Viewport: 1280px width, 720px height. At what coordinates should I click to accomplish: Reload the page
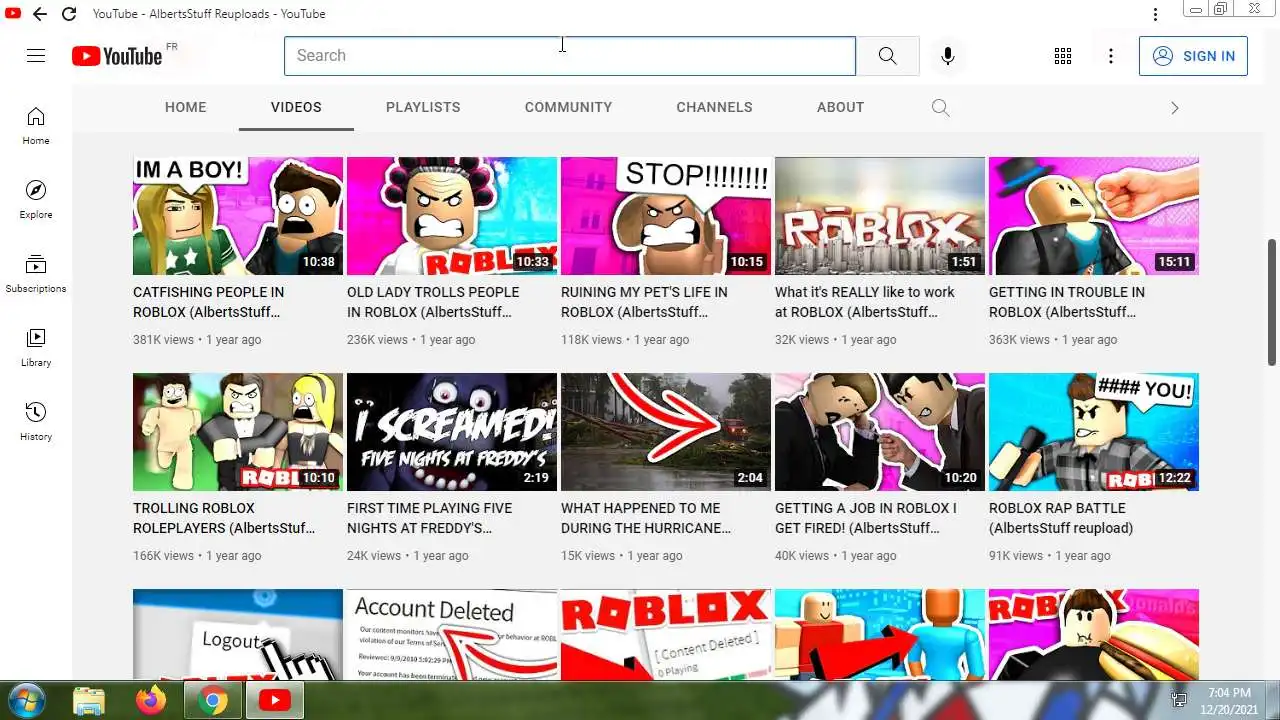[x=69, y=14]
